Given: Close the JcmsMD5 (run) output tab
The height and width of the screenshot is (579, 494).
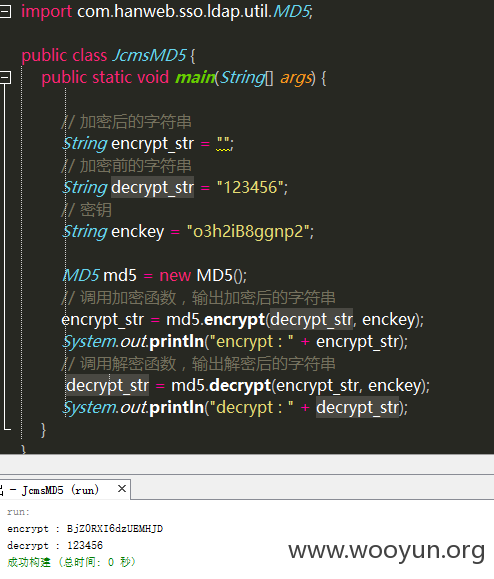Looking at the screenshot, I should click(x=122, y=489).
